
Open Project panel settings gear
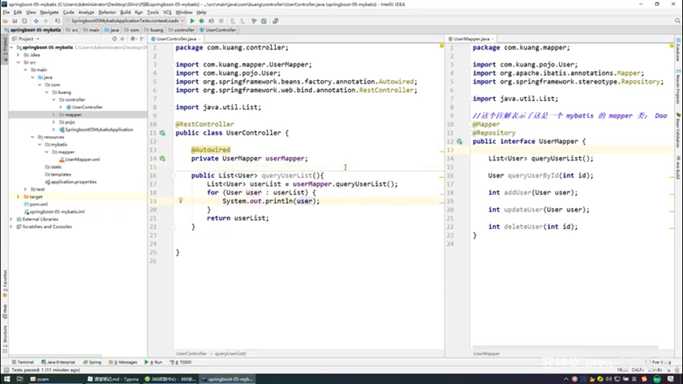pyautogui.click(x=133, y=39)
